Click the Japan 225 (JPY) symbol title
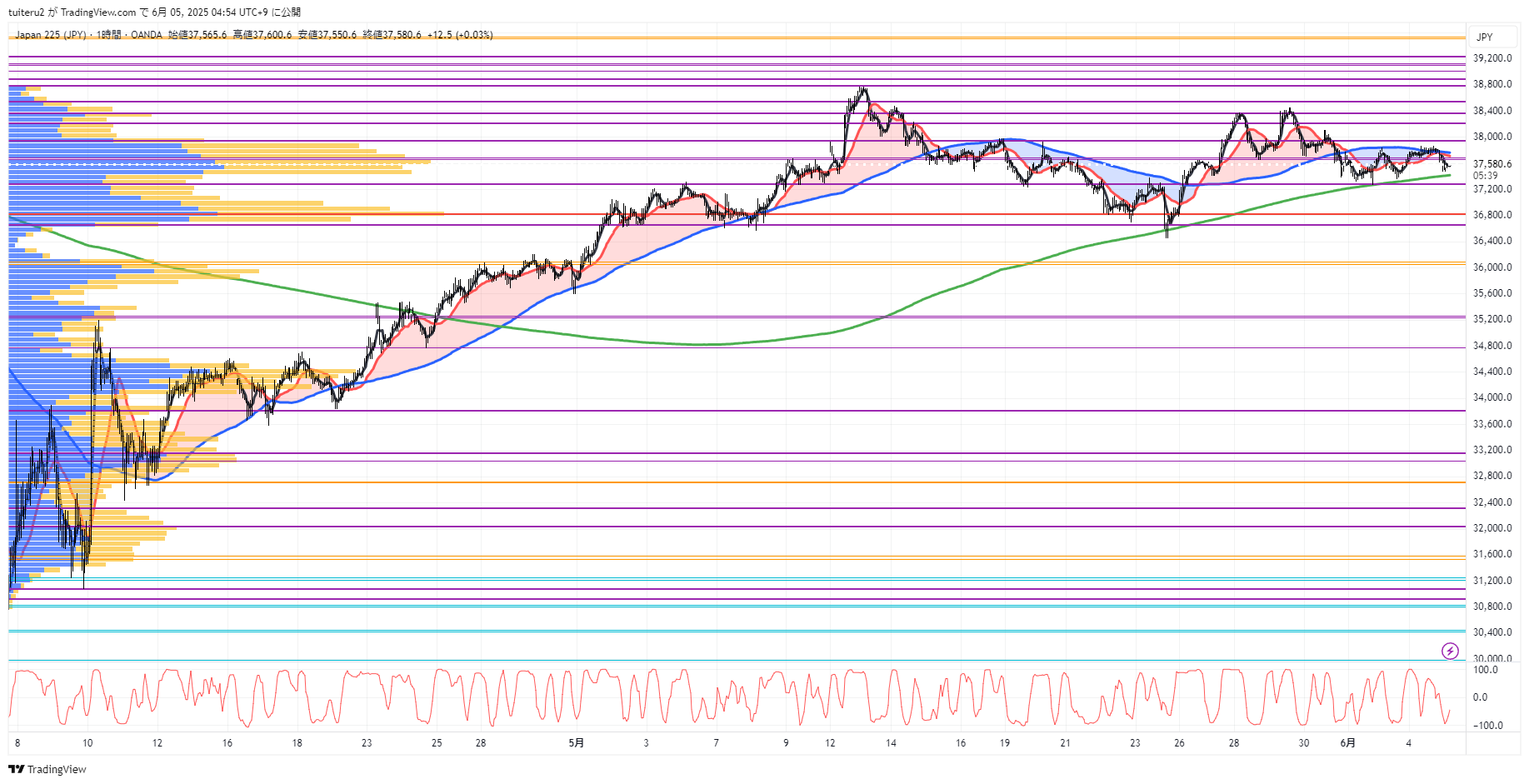This screenshot has height=784, width=1529. coord(50,35)
